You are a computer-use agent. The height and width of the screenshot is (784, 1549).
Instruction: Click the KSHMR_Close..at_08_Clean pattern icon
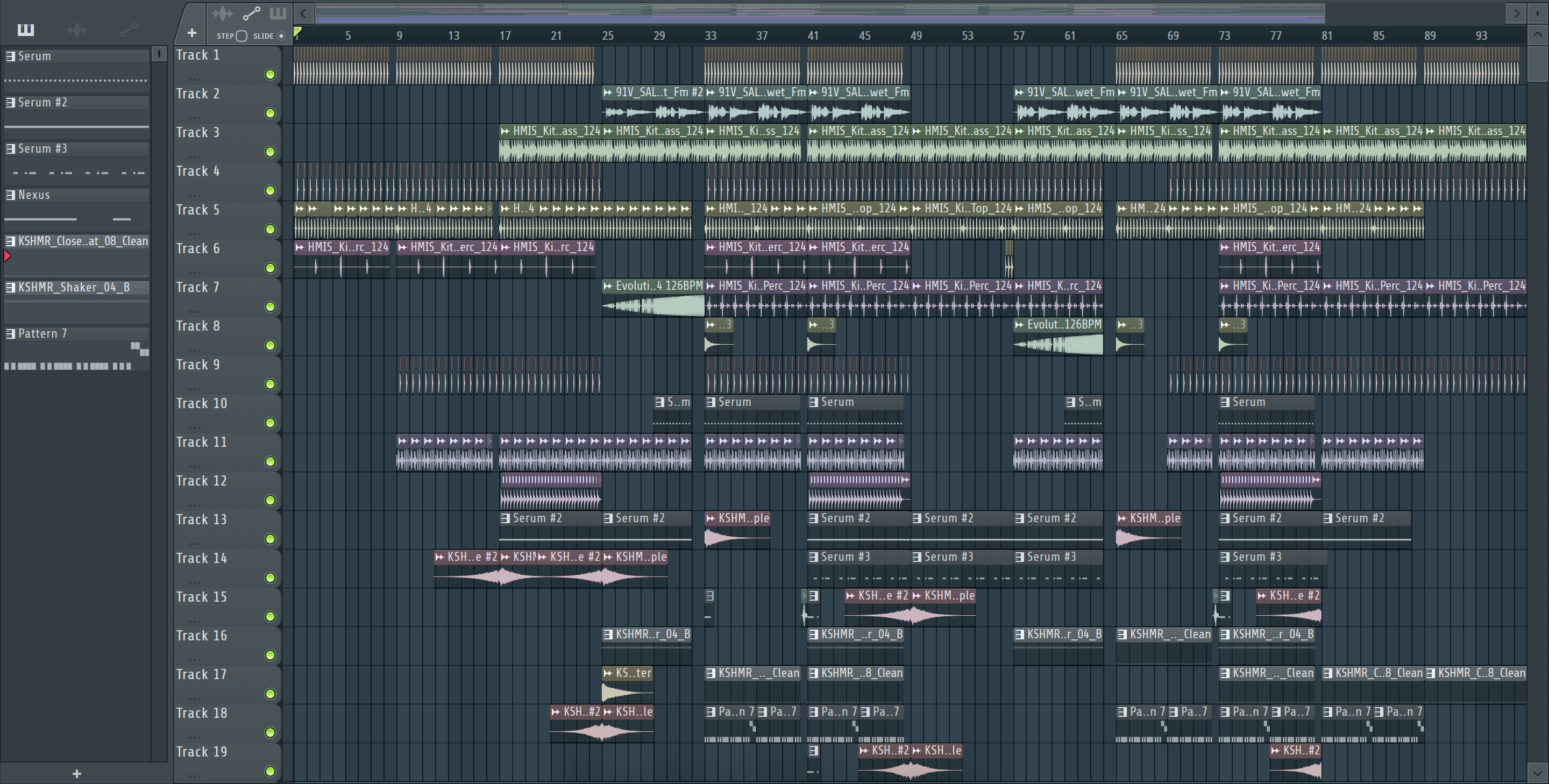10,241
